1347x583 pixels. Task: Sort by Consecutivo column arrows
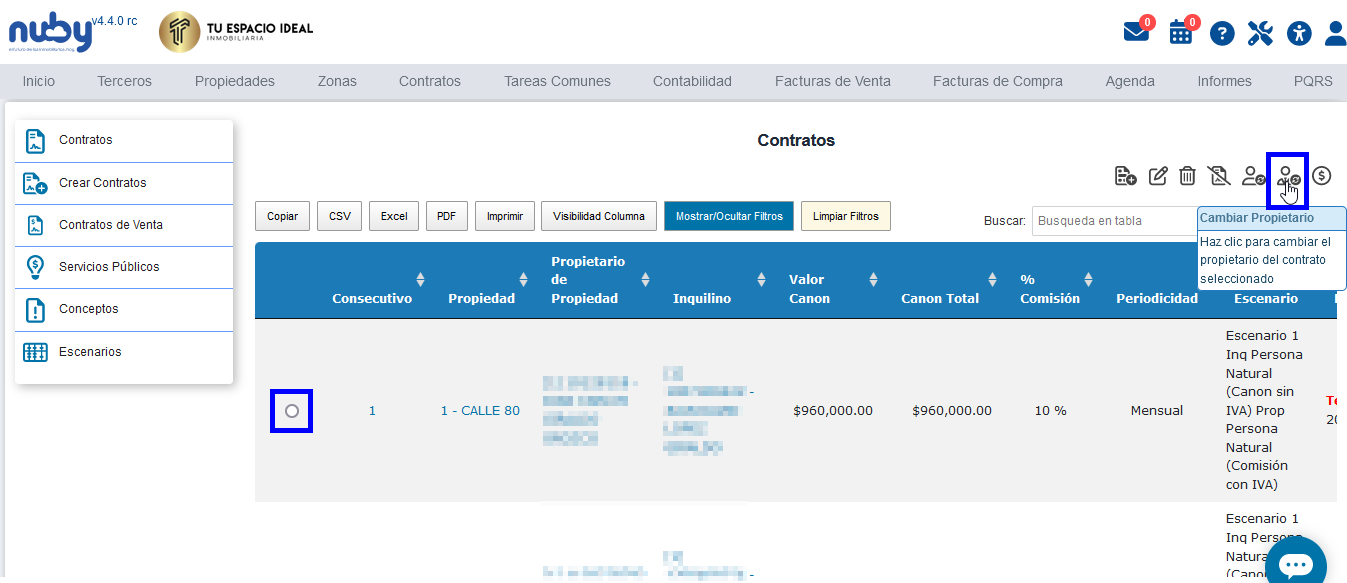[421, 279]
